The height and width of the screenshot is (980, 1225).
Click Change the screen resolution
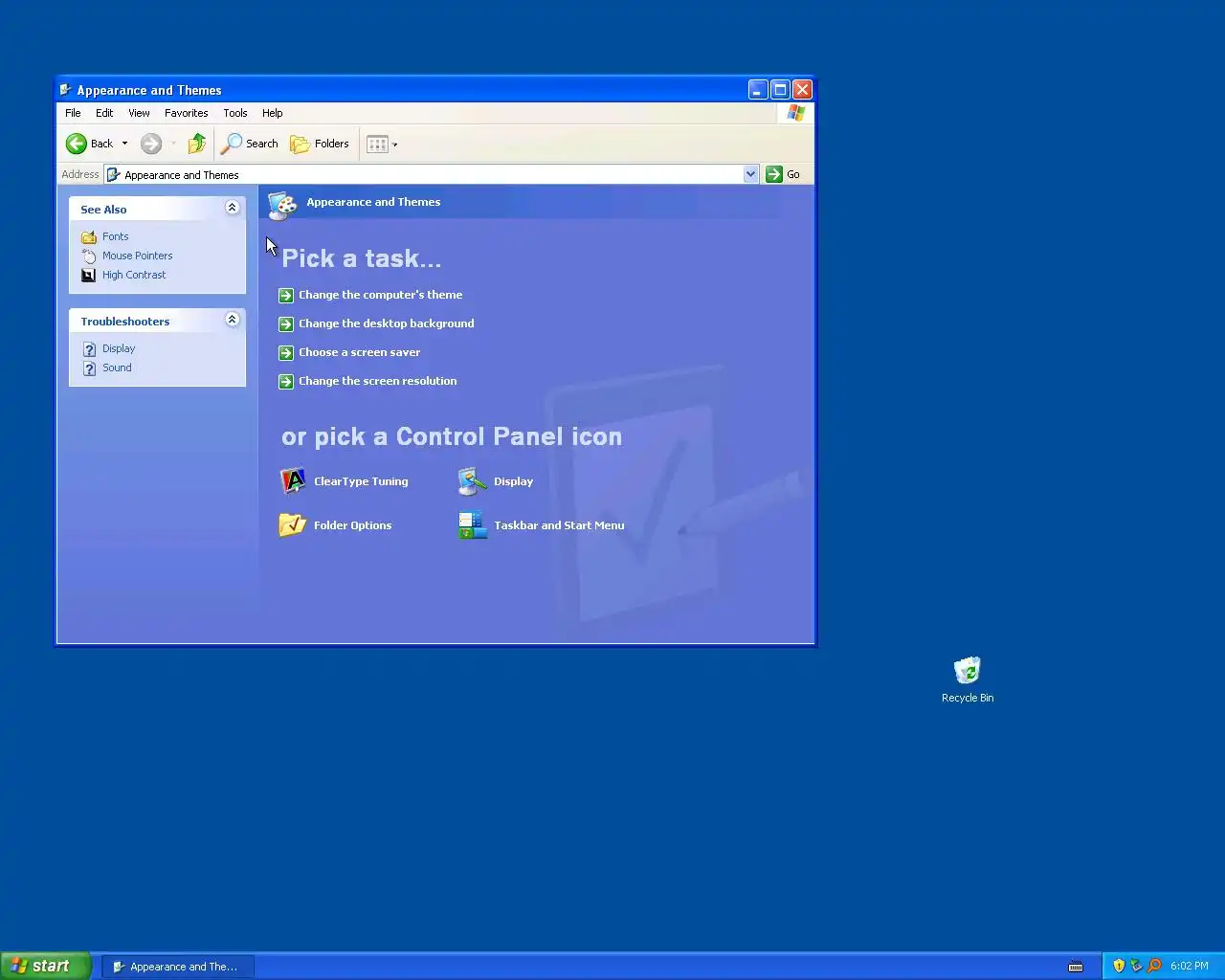[x=377, y=381]
